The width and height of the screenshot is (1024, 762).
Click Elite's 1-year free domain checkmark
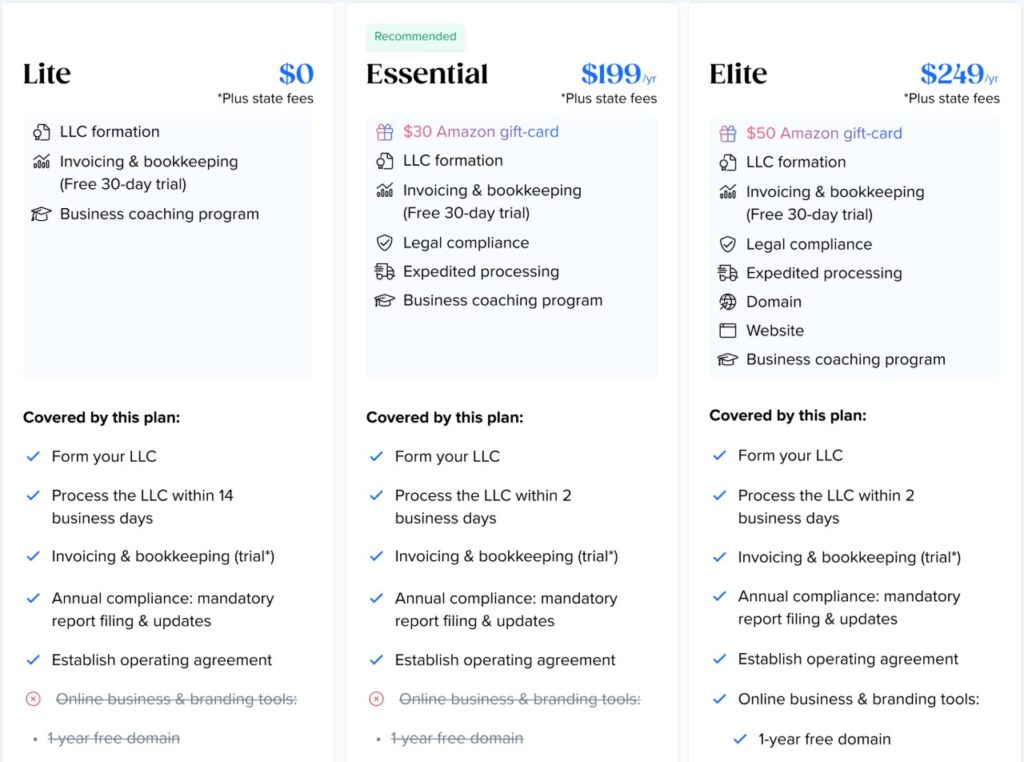(x=740, y=740)
